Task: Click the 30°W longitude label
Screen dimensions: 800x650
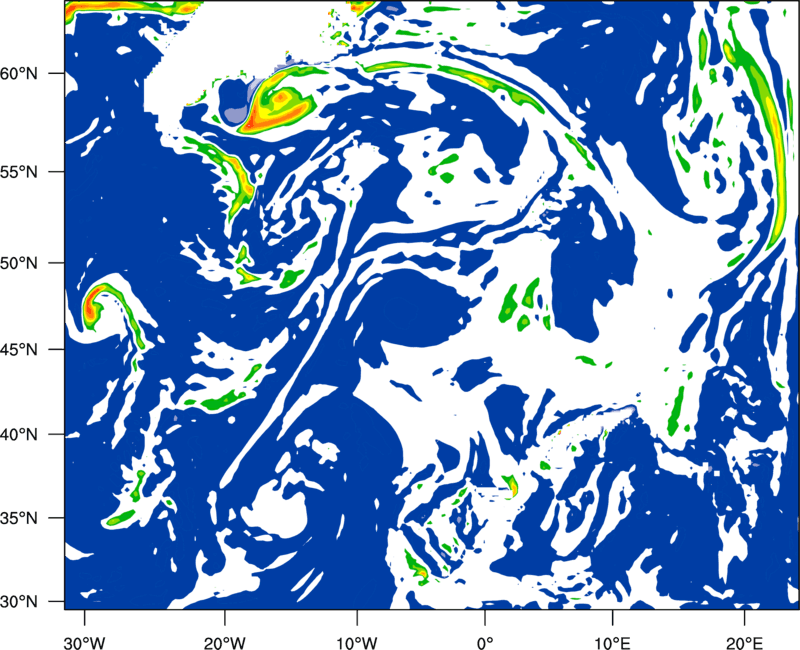Action: click(84, 643)
